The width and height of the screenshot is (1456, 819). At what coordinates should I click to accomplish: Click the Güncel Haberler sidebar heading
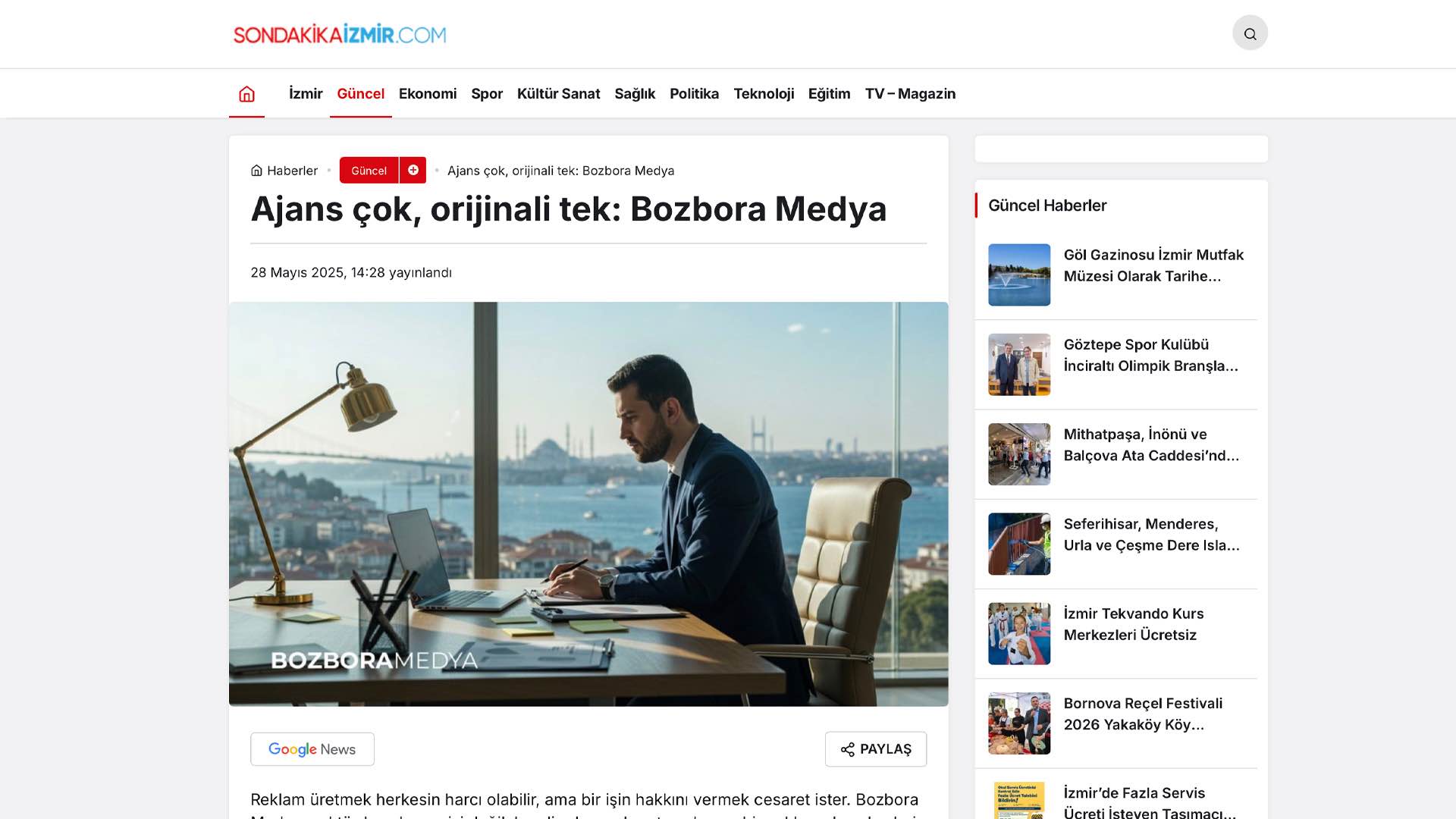coord(1047,206)
